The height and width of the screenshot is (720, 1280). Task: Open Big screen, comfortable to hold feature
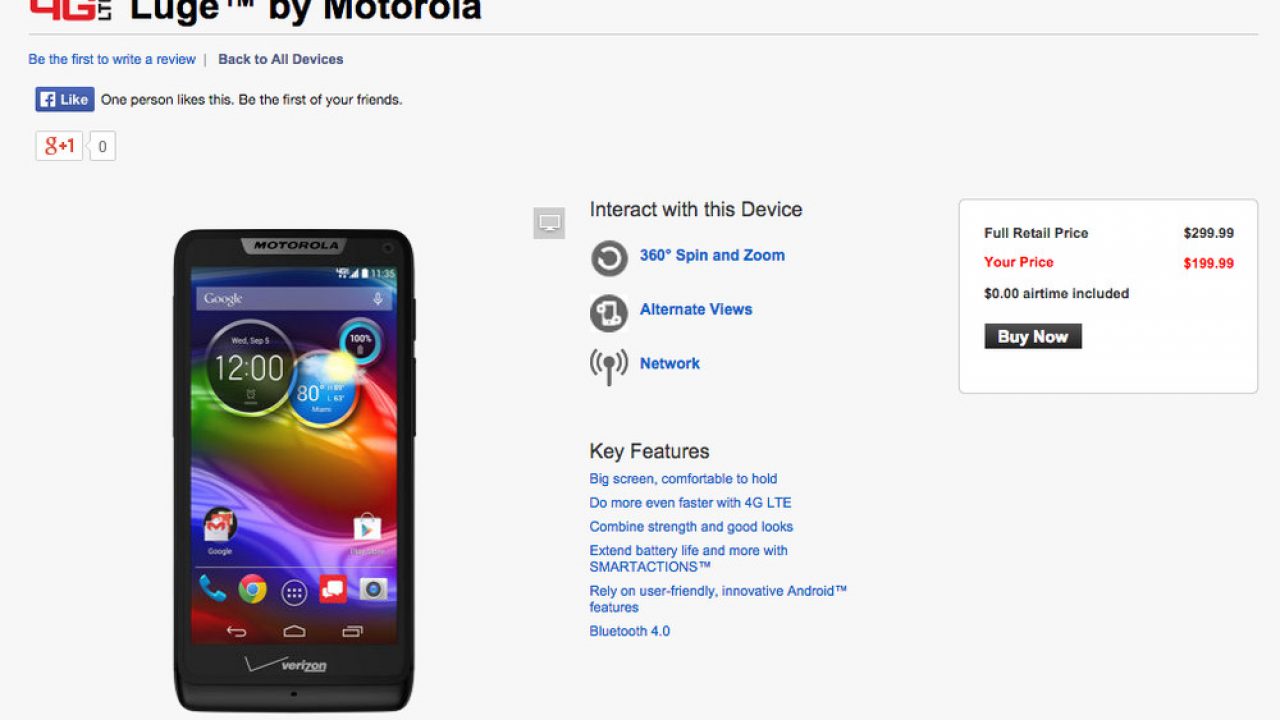[683, 479]
